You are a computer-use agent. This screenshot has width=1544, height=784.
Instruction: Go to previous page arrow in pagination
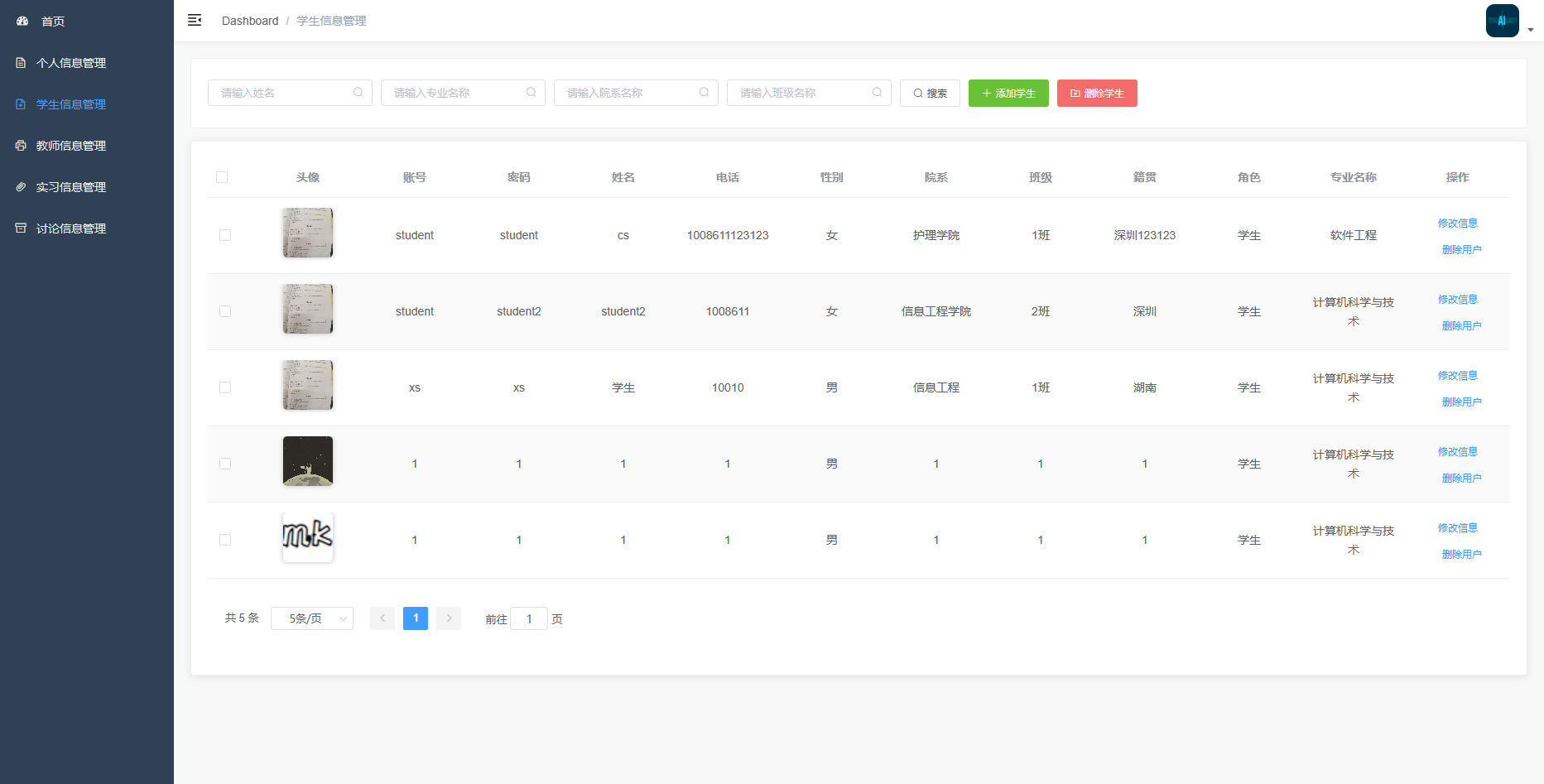382,618
